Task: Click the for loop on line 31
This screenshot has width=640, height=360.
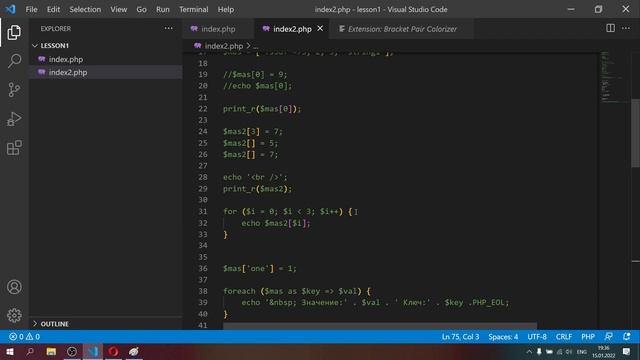Action: click(287, 211)
